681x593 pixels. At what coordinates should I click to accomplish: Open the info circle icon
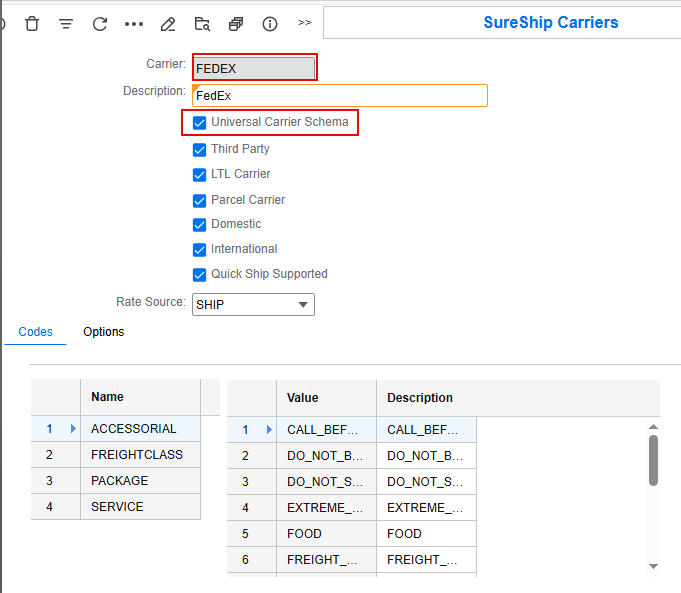pos(270,23)
